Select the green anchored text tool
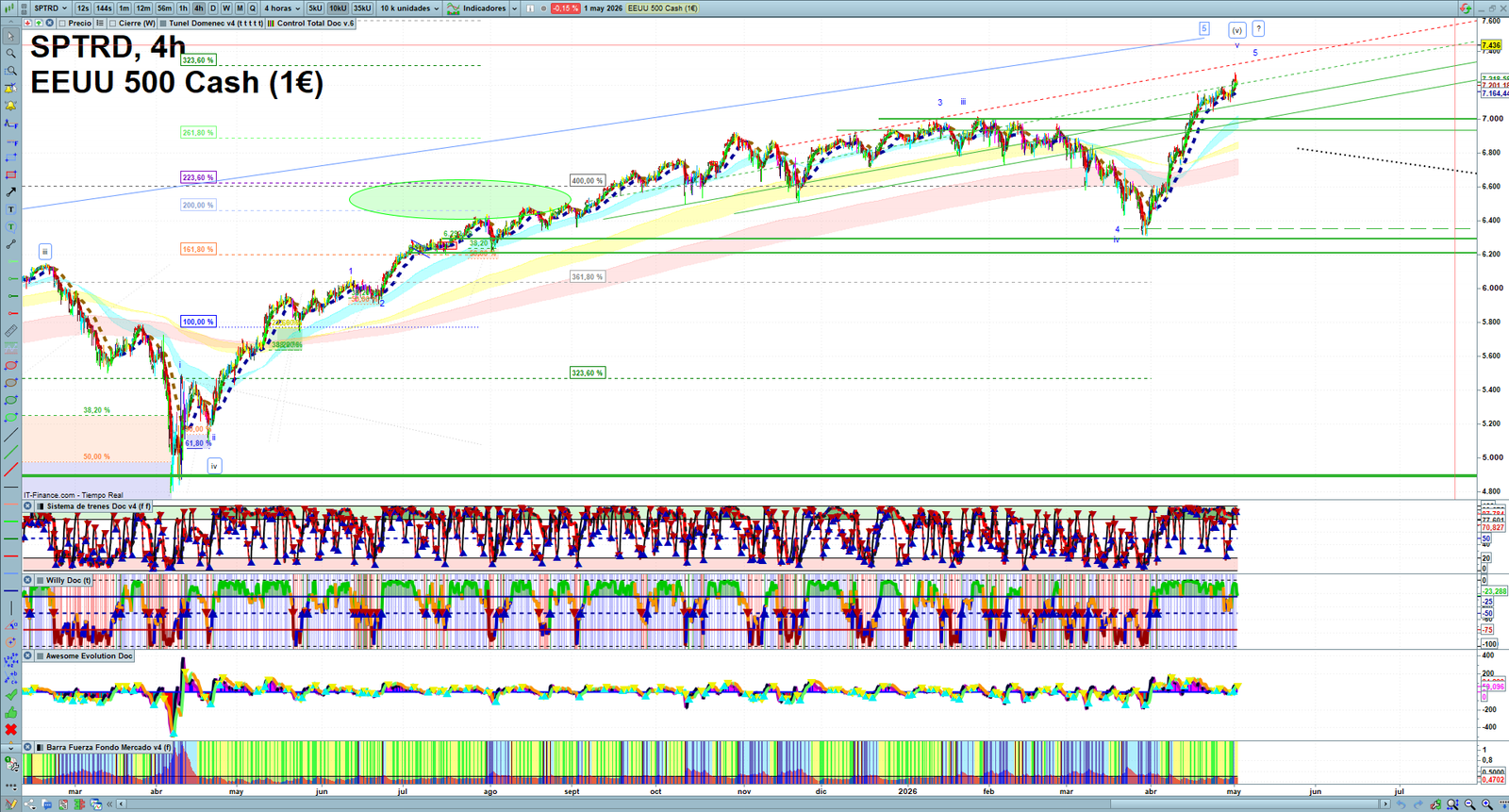This screenshot has height=812, width=1509. point(10,226)
